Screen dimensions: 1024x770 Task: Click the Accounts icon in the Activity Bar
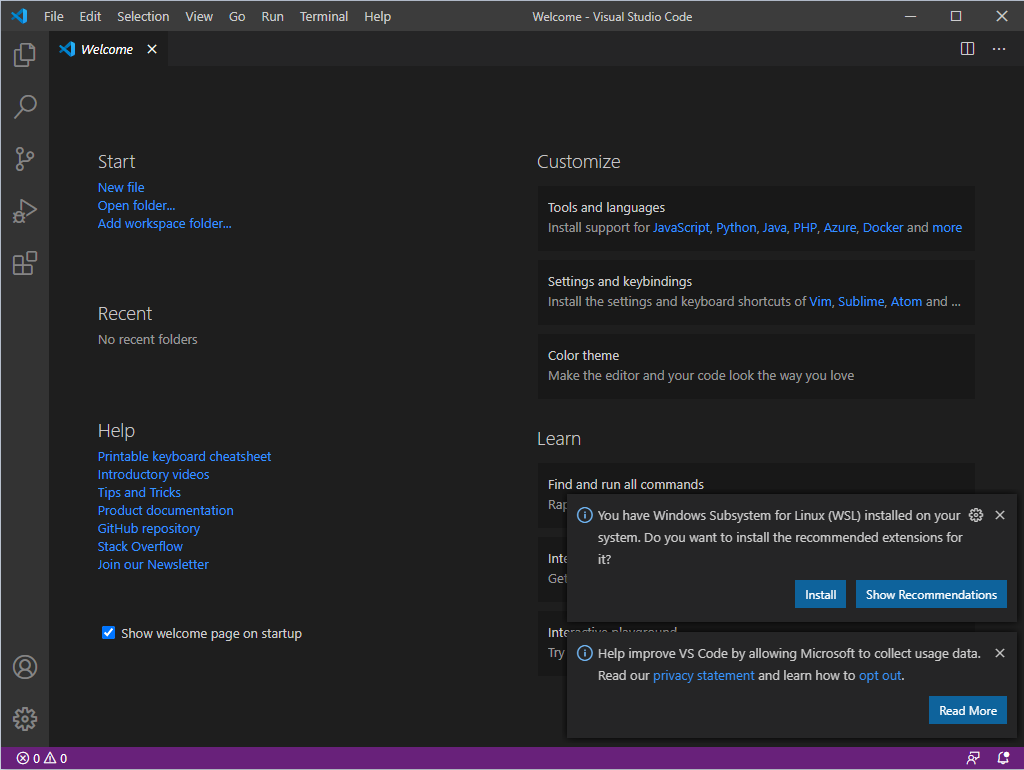[x=24, y=667]
